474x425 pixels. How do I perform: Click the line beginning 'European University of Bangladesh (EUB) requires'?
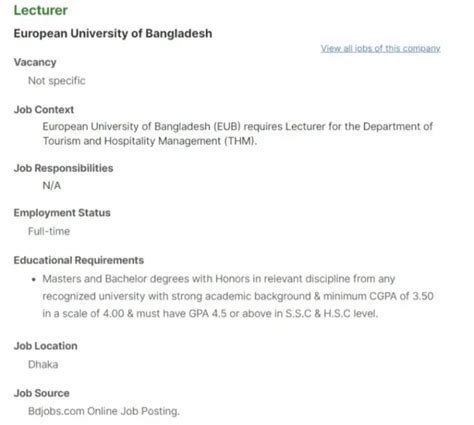click(237, 127)
